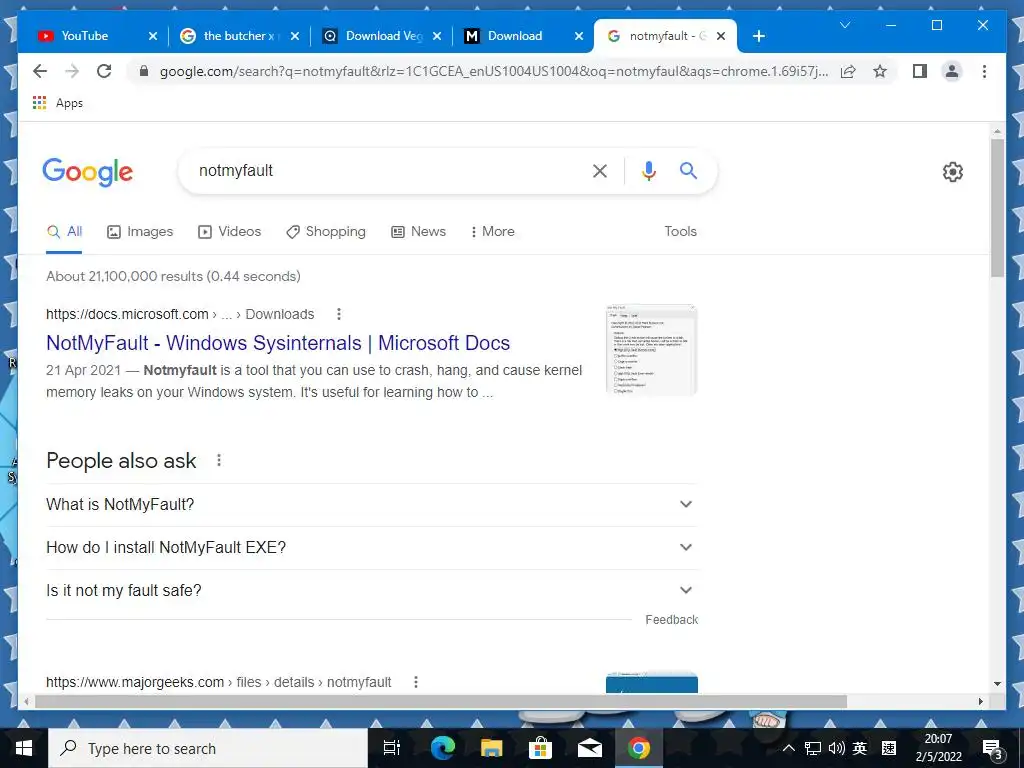Image resolution: width=1024 pixels, height=768 pixels.
Task: Click the horizontal scrollbar thumb
Action: point(441,701)
